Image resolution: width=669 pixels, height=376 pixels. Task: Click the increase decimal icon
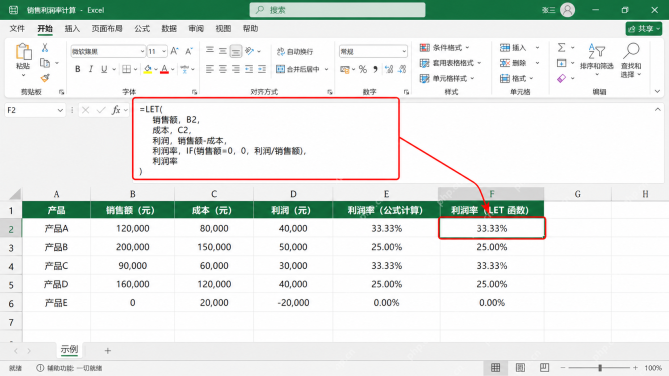389,69
